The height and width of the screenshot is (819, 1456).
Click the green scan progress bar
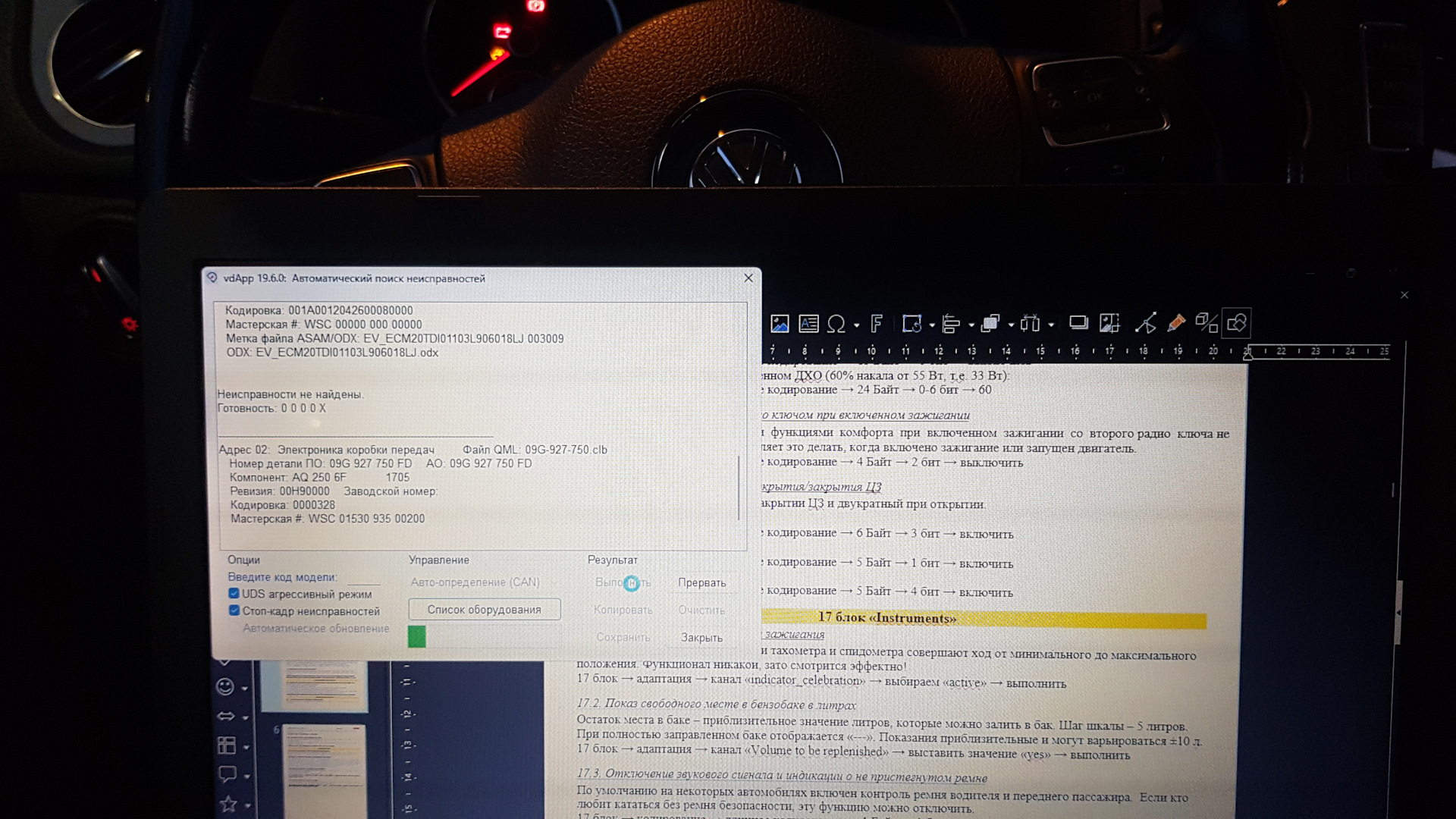pos(417,636)
